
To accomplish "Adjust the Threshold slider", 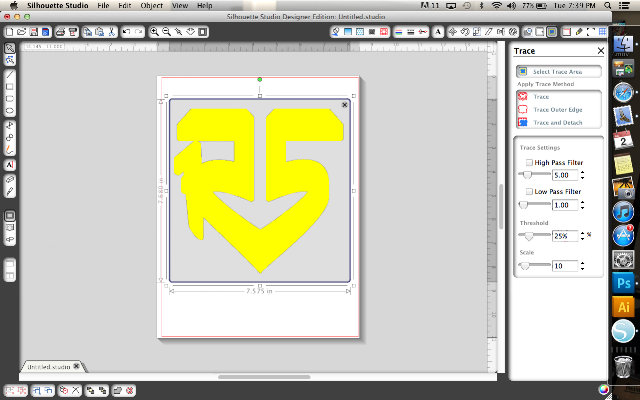I will [529, 236].
